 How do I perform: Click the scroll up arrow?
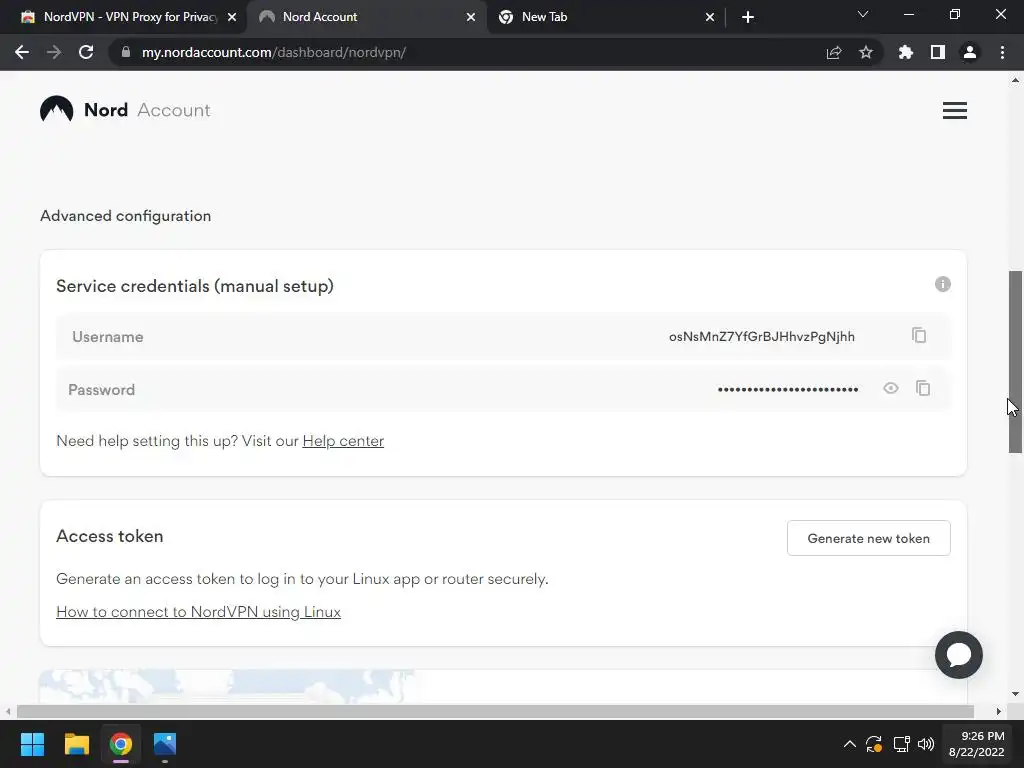[x=1015, y=80]
